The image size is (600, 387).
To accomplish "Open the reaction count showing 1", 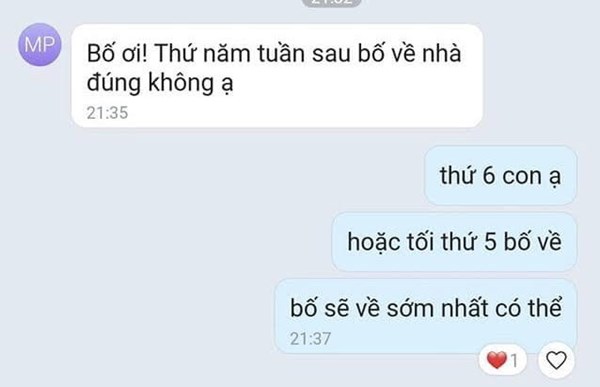I will click(514, 361).
